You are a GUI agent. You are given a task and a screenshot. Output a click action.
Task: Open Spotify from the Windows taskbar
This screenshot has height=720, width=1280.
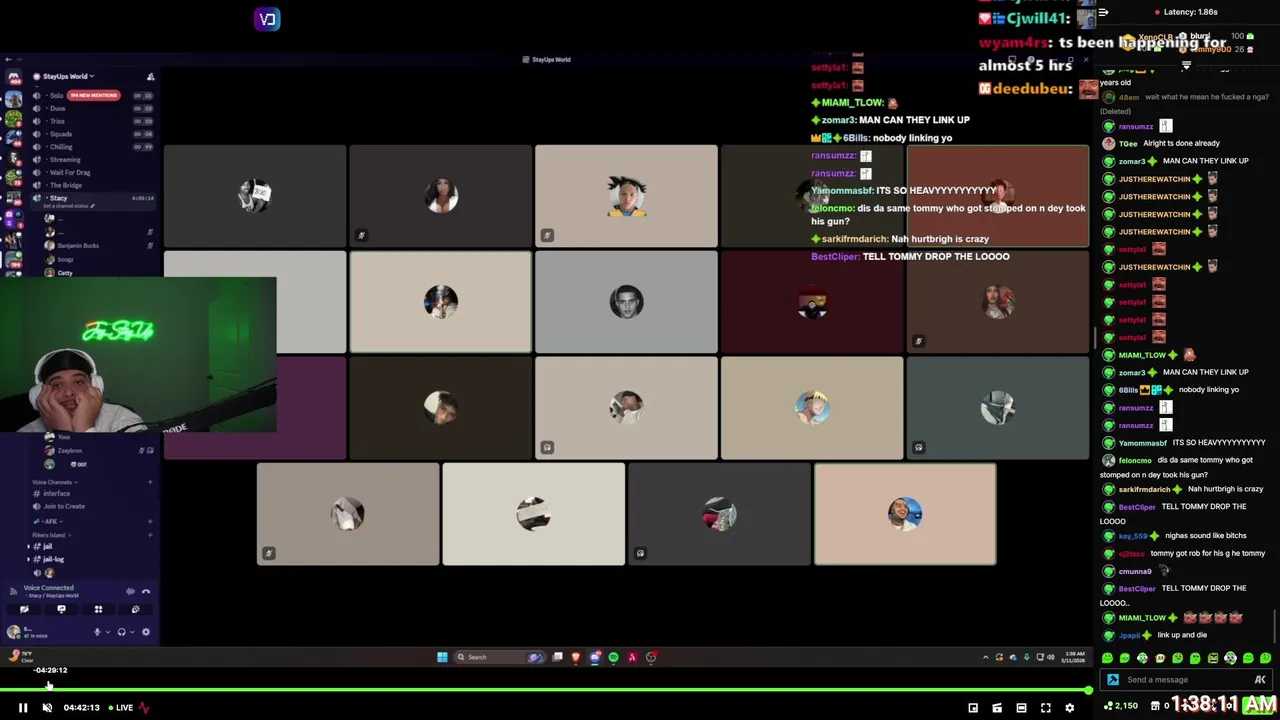(x=613, y=657)
